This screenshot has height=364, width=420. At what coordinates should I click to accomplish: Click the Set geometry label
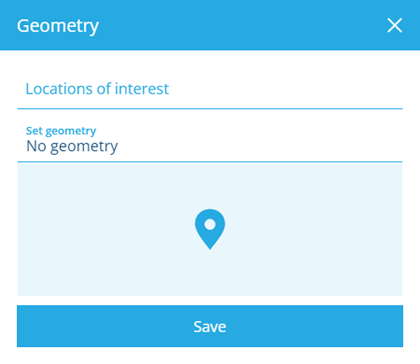coord(61,131)
